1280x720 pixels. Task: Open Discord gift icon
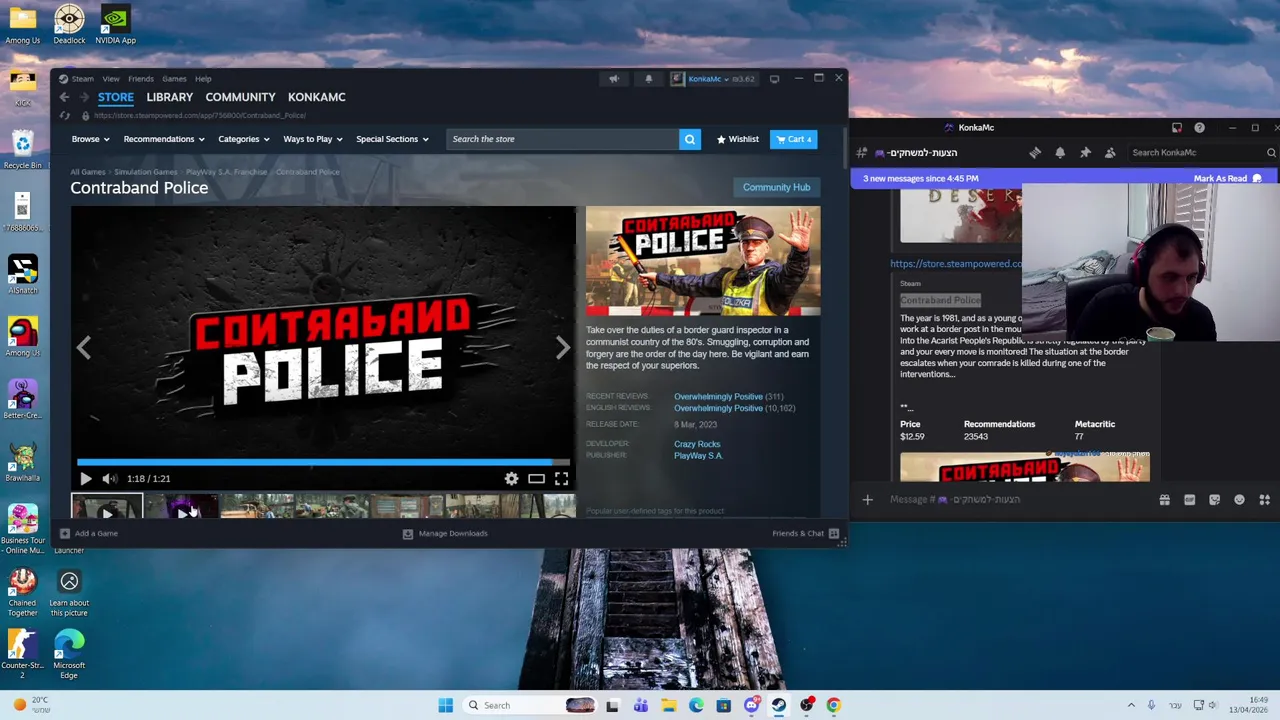click(1164, 500)
